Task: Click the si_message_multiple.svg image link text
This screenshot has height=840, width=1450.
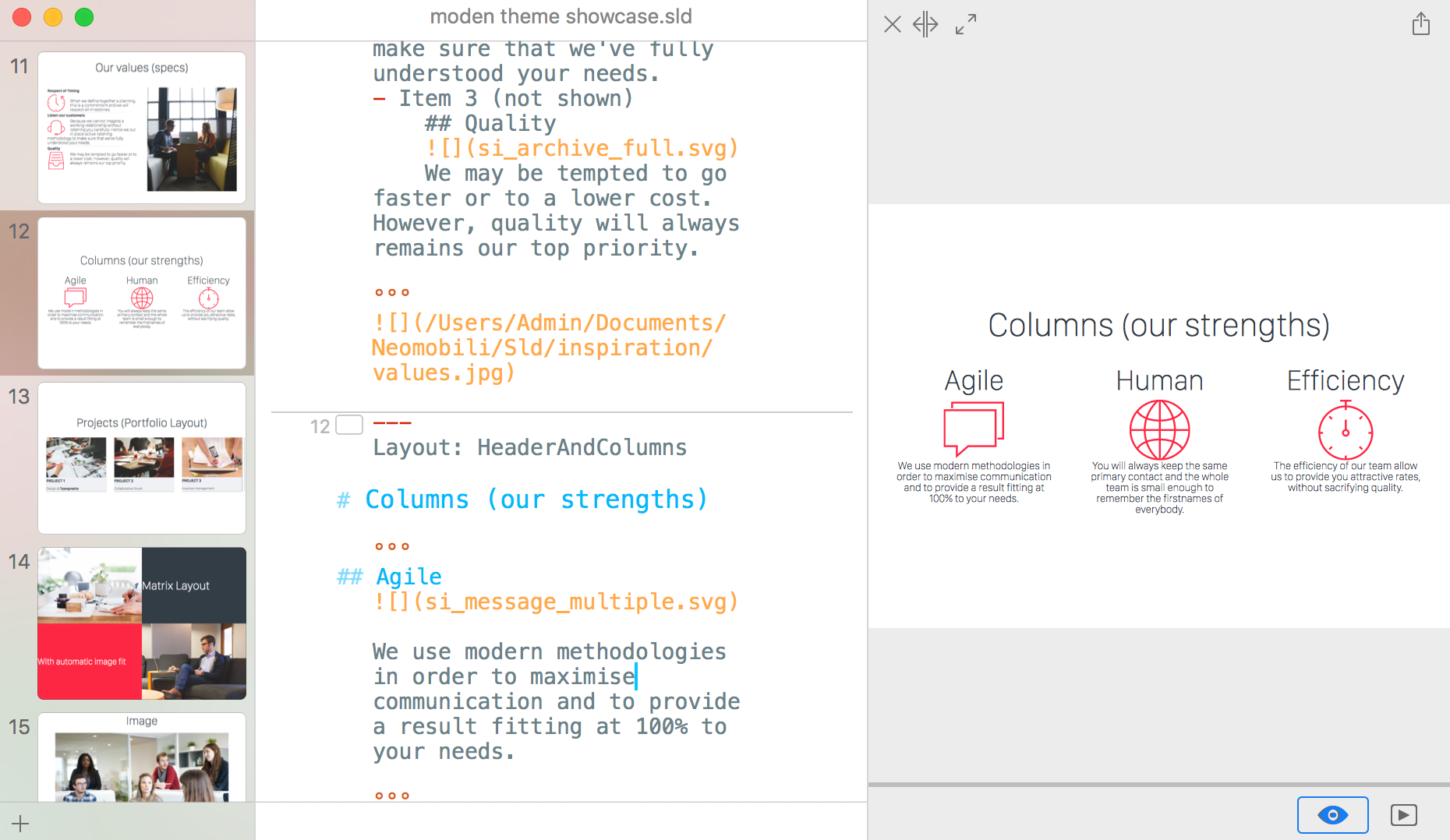Action: click(555, 602)
